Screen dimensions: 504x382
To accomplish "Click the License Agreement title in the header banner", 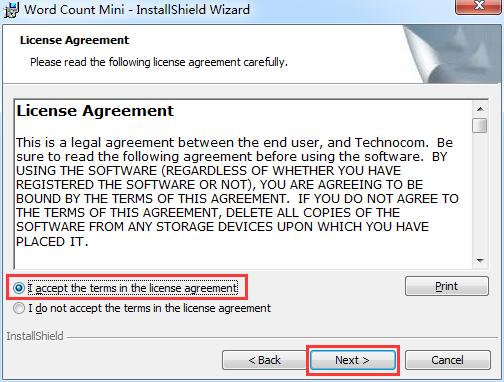I will tap(74, 40).
